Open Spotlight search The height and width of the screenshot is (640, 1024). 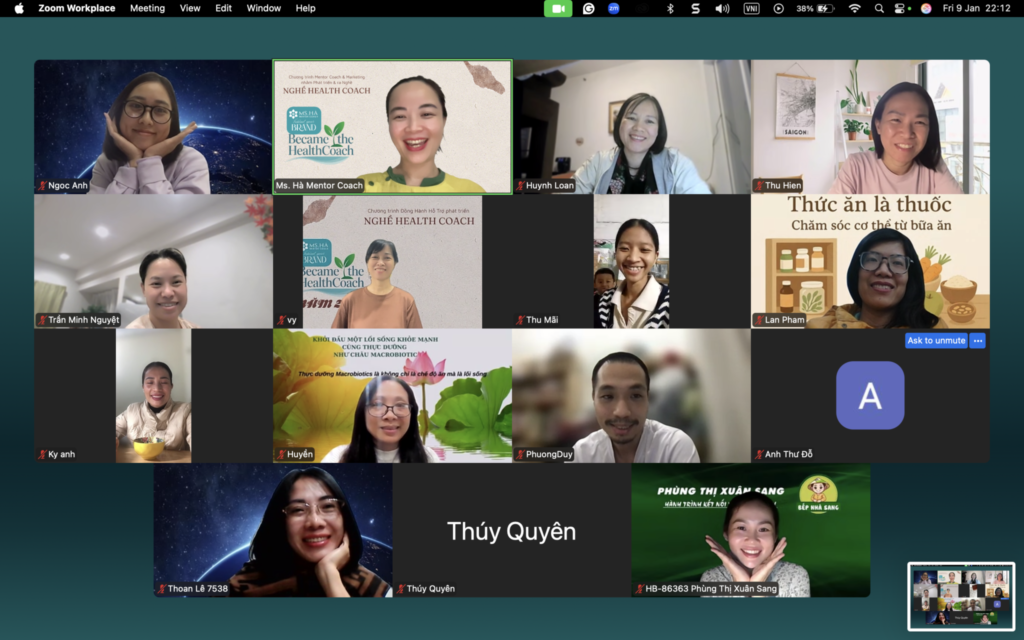tap(879, 8)
